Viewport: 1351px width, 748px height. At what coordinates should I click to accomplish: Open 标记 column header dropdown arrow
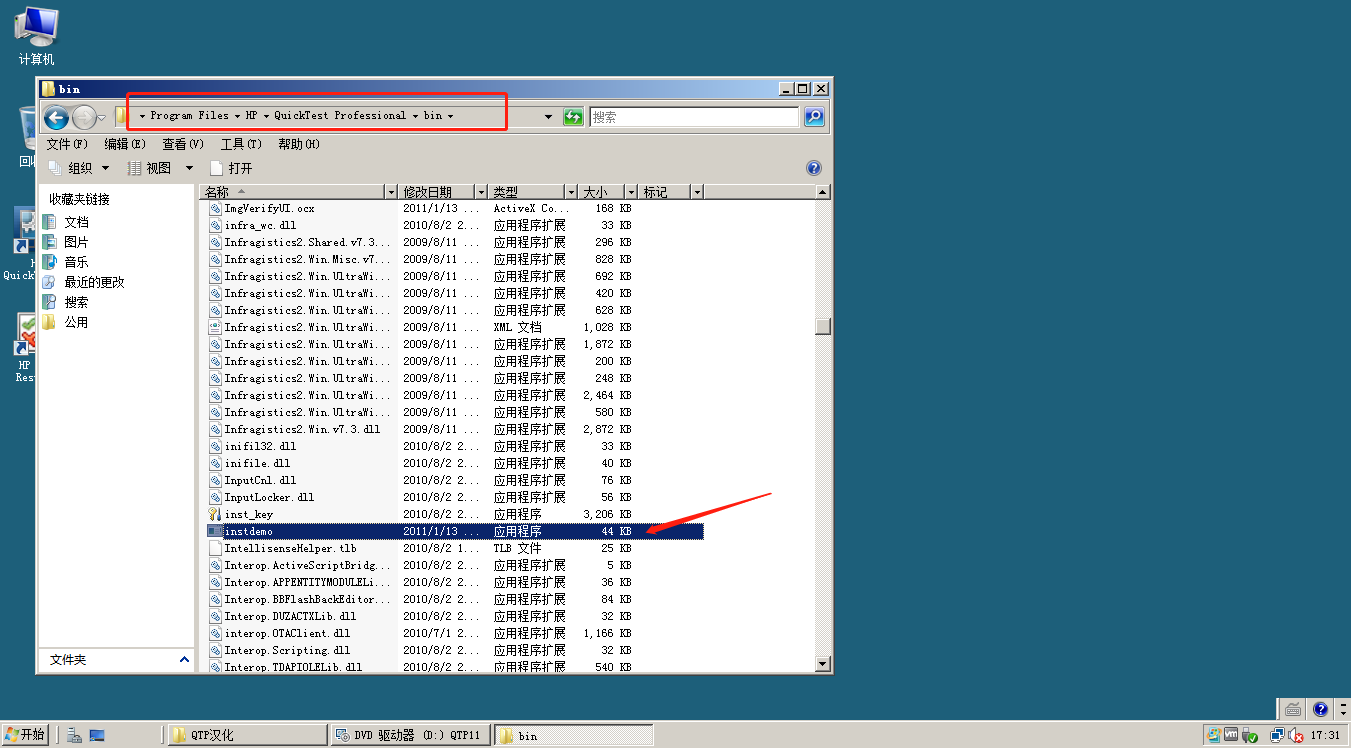click(697, 191)
